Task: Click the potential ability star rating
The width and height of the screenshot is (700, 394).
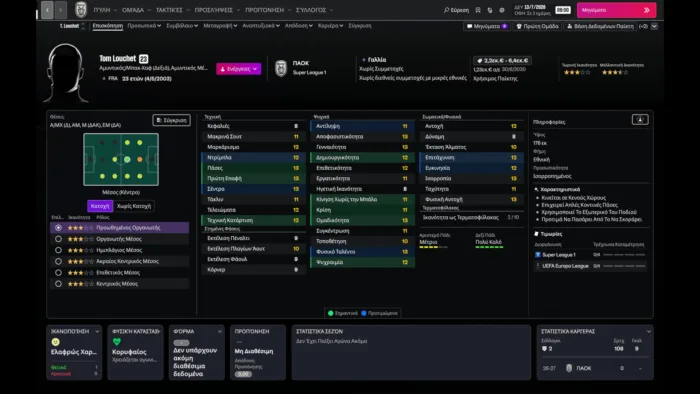Action: [615, 72]
